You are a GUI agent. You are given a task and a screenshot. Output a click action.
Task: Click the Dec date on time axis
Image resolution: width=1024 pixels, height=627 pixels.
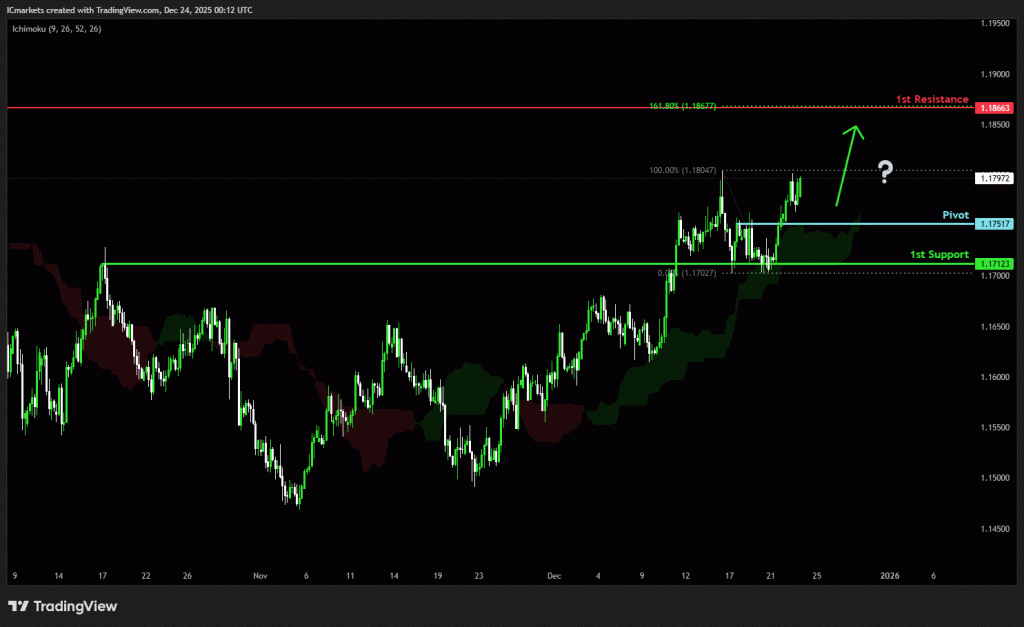pyautogui.click(x=556, y=576)
